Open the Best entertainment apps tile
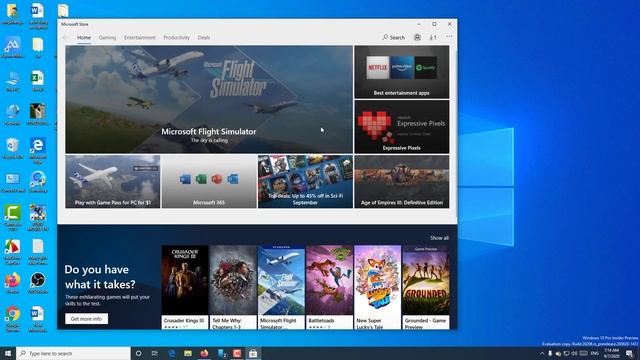 pos(402,72)
